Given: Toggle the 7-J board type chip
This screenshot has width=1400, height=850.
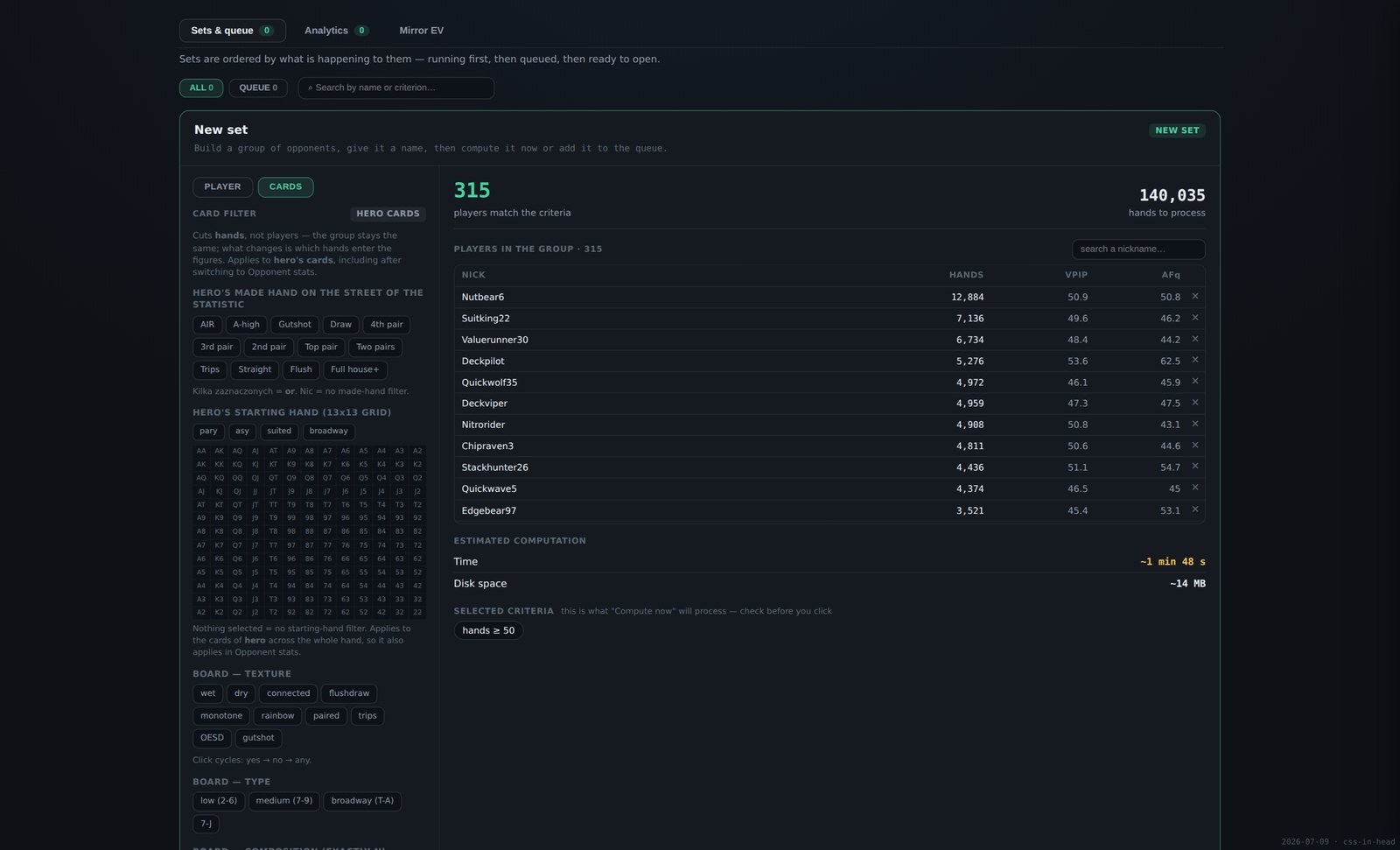Looking at the screenshot, I should point(206,824).
